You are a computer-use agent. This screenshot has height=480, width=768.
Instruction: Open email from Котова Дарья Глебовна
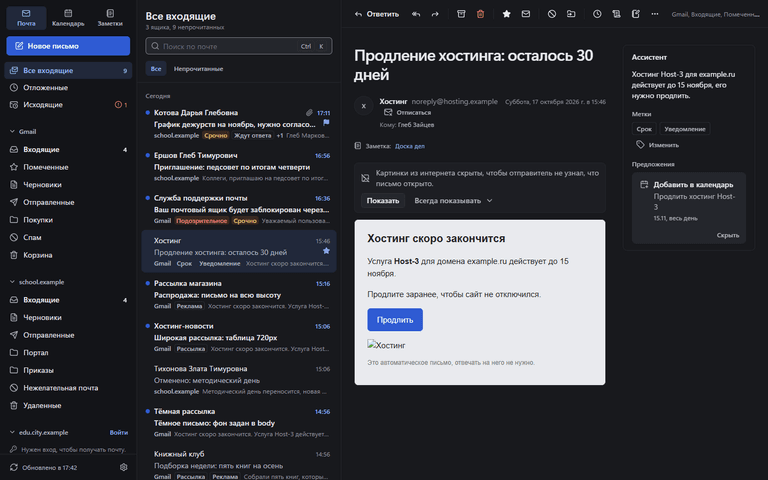click(239, 124)
